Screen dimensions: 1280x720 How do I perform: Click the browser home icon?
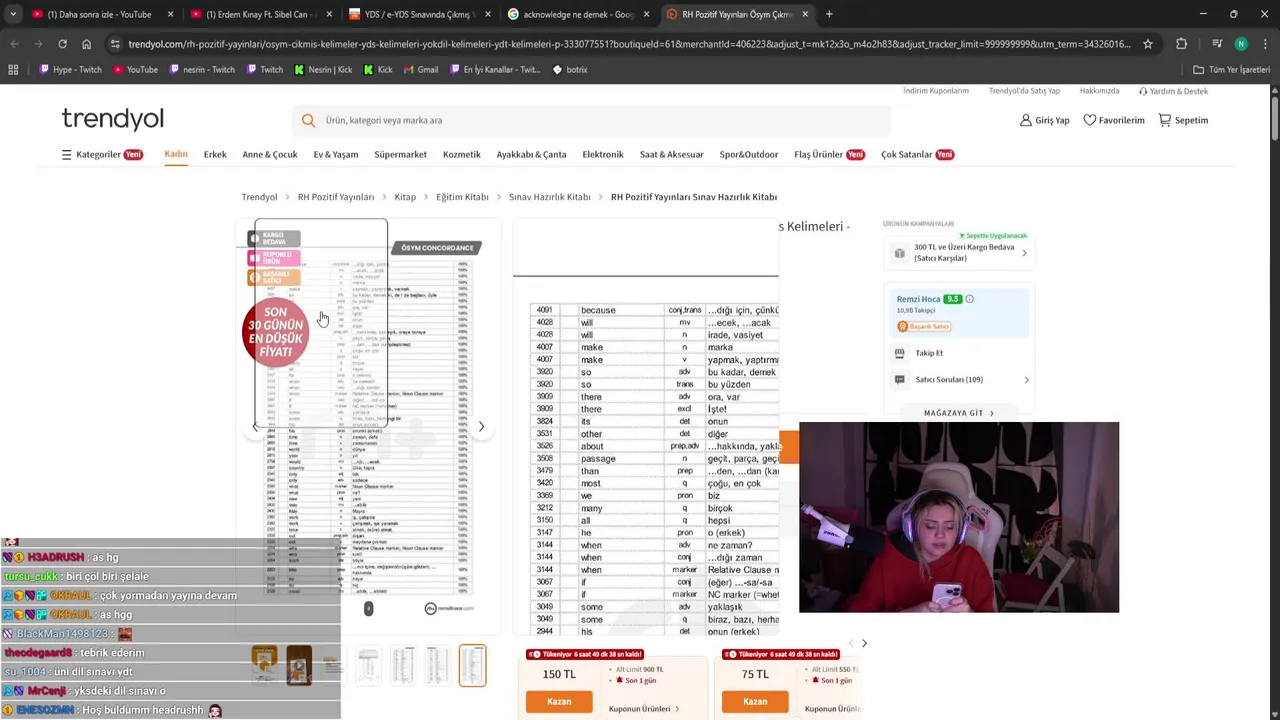[x=86, y=44]
